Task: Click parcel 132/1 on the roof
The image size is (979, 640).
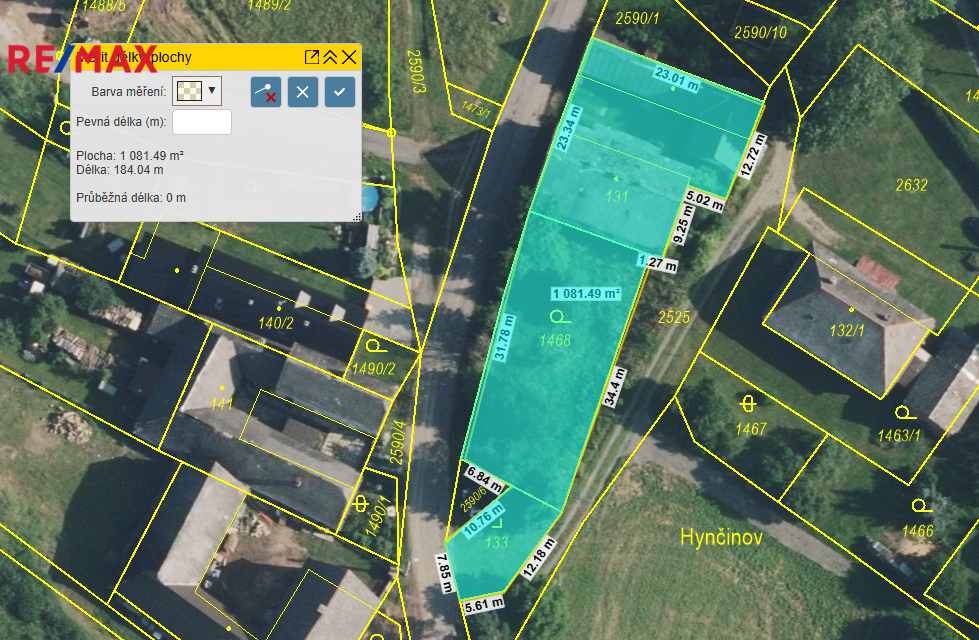Action: pos(846,330)
